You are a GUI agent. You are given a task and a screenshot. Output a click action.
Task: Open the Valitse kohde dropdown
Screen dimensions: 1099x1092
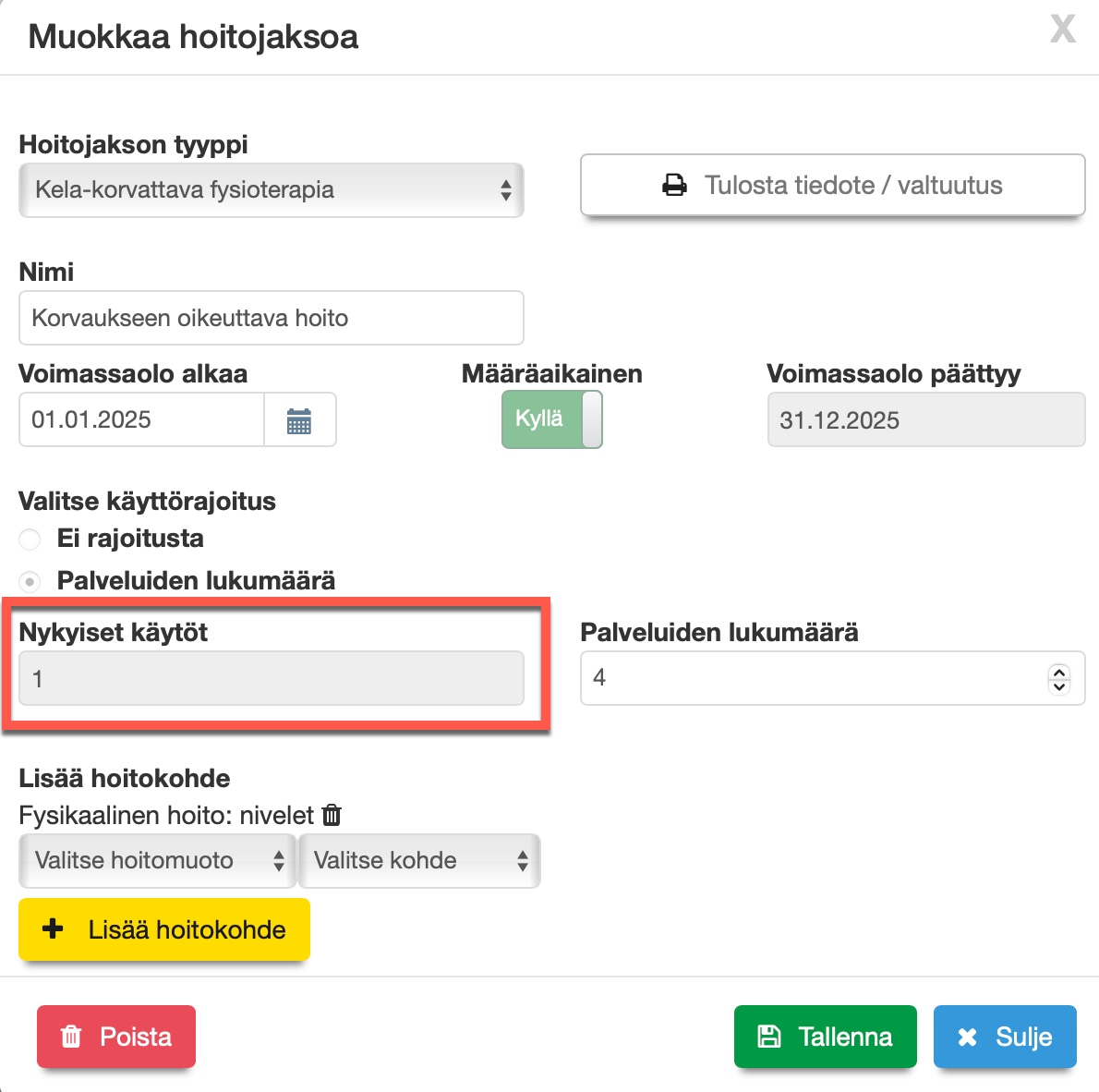419,861
